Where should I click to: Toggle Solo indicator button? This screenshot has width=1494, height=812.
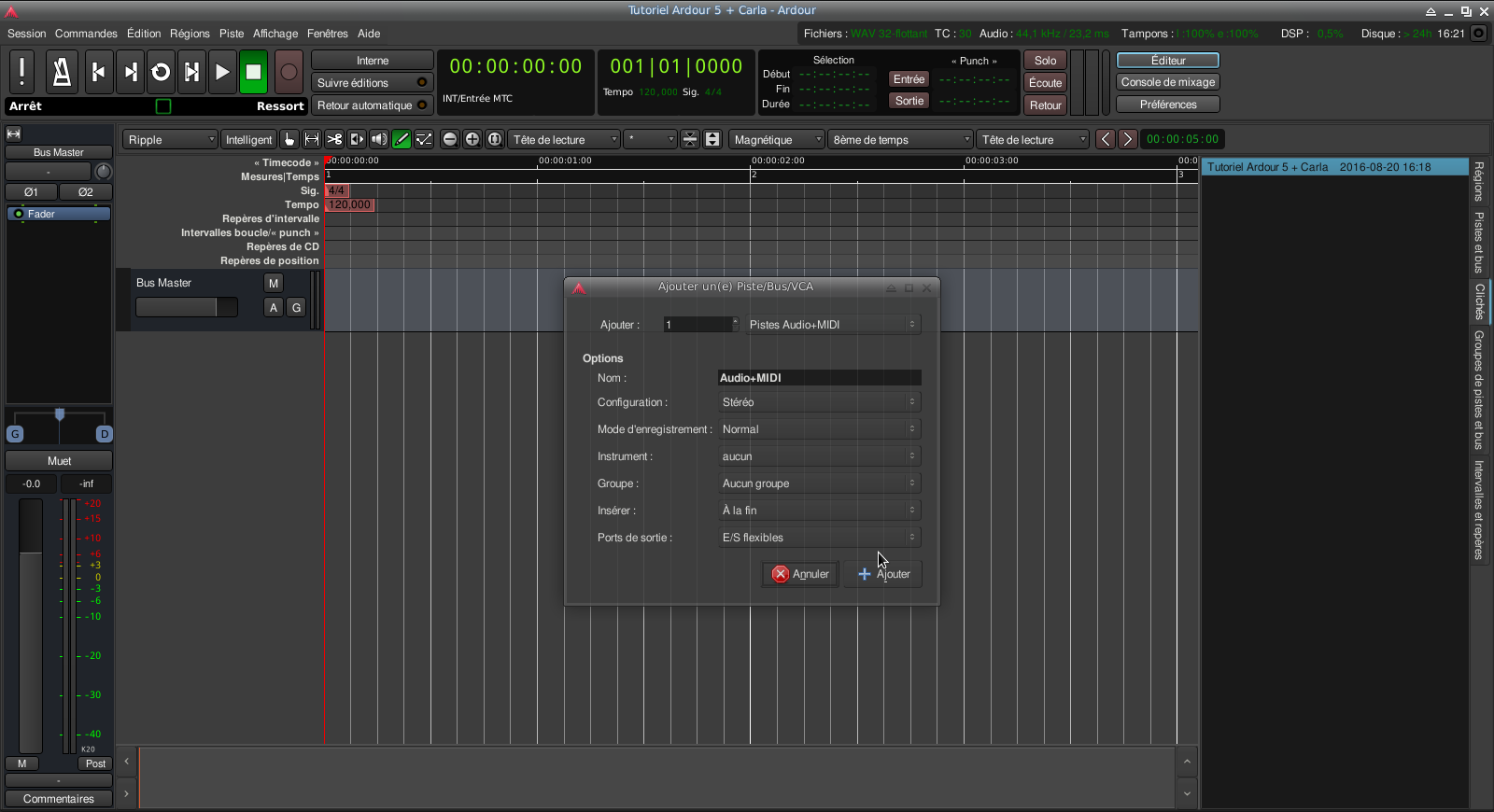1045,61
